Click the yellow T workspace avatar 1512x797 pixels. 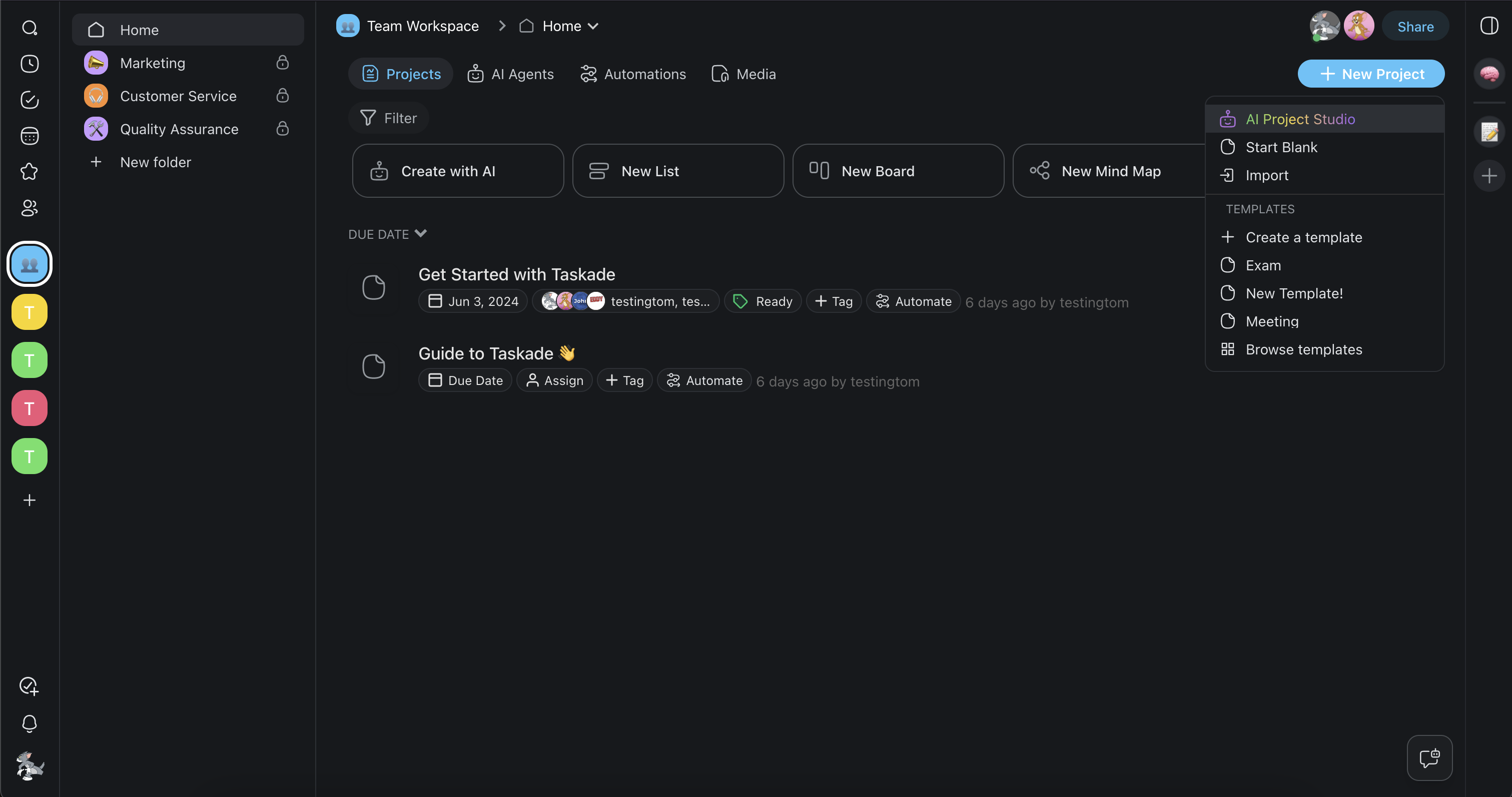point(30,312)
